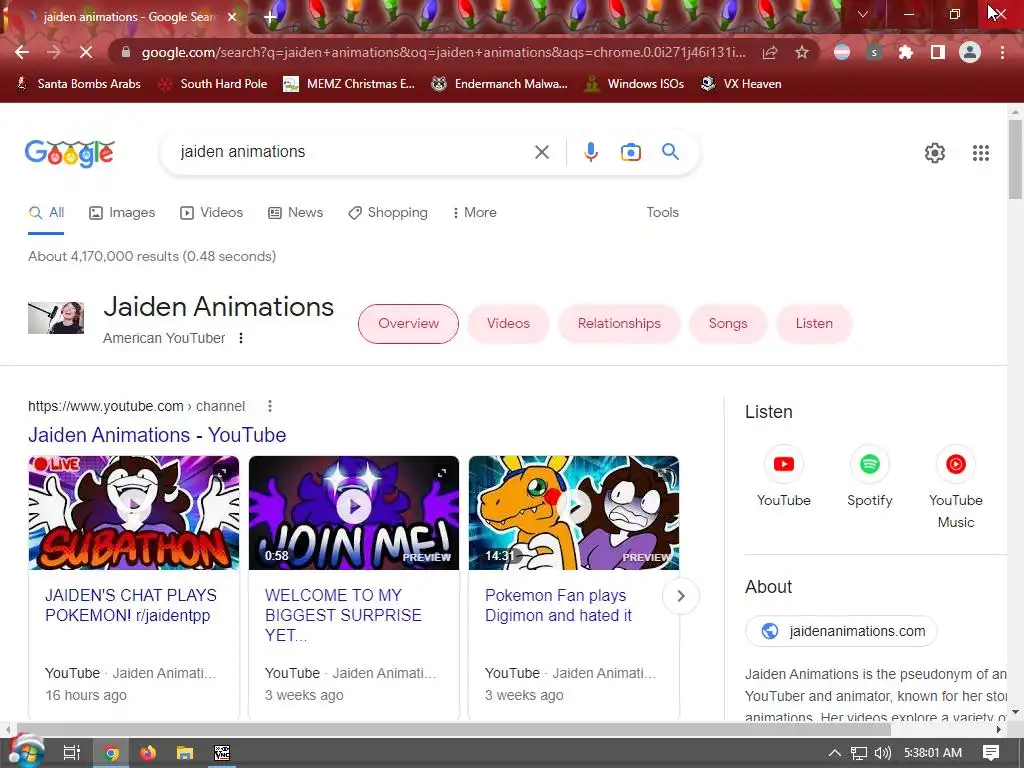
Task: Play the Digimon video thumbnail
Action: (574, 513)
